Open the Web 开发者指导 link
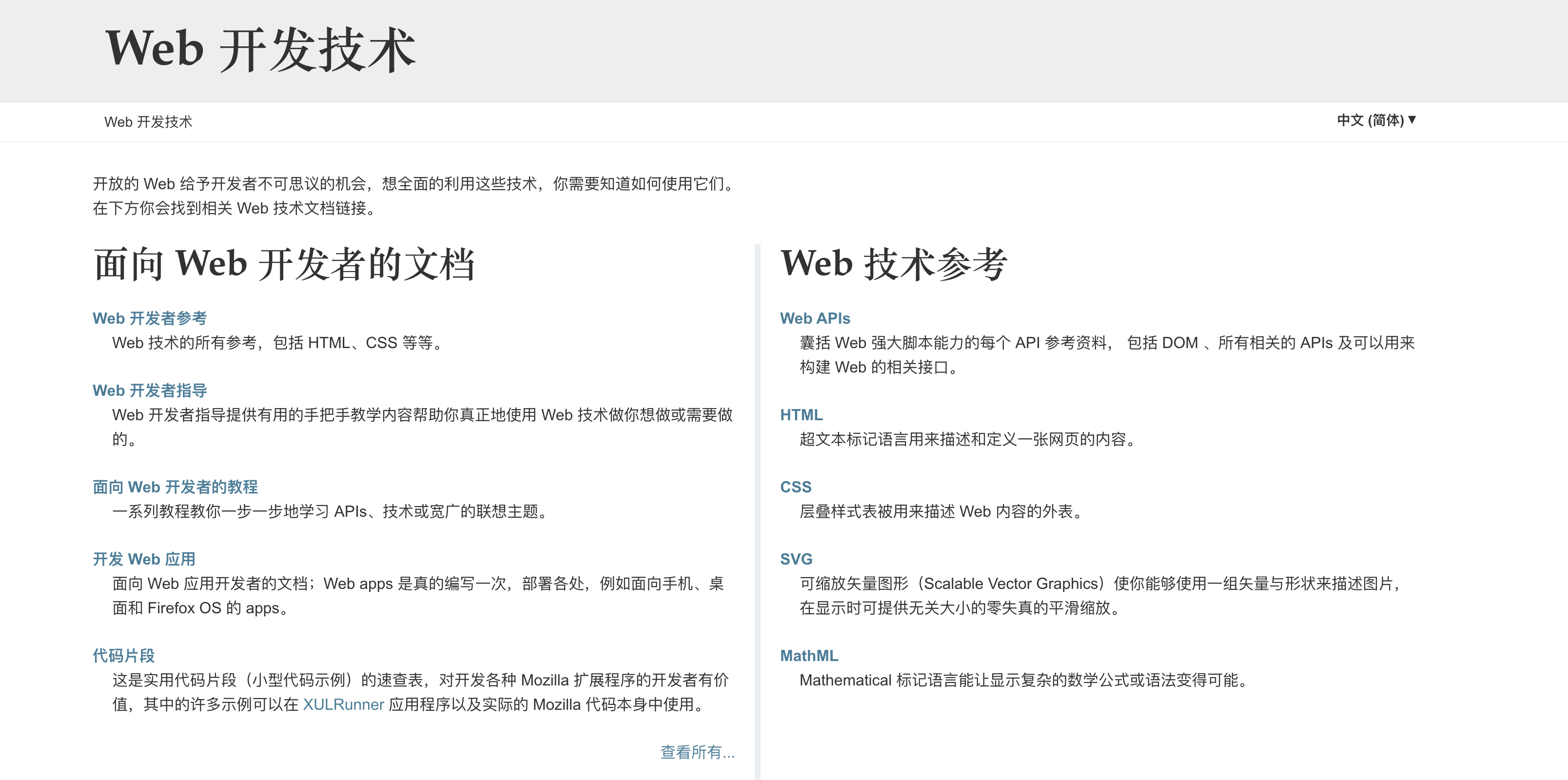 pos(149,390)
